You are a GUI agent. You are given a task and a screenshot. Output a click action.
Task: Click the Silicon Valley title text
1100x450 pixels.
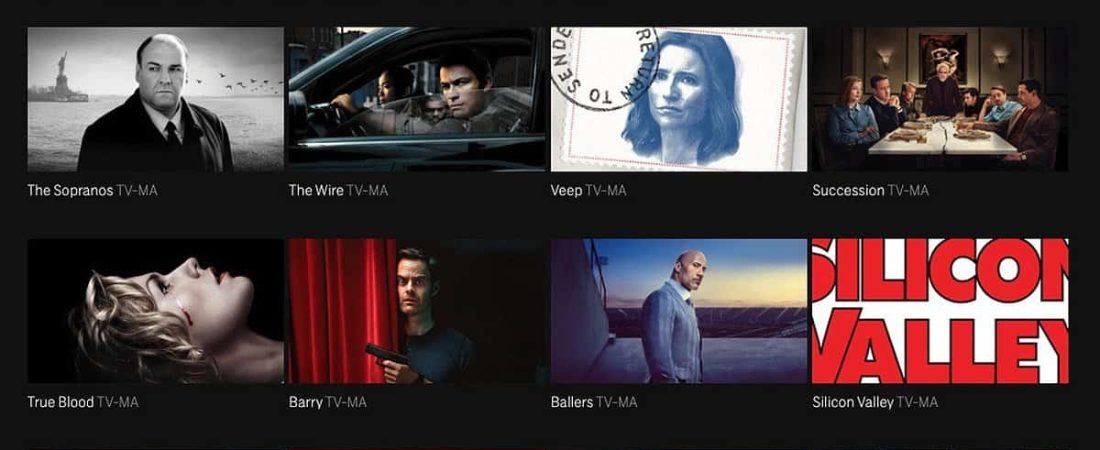tap(853, 403)
